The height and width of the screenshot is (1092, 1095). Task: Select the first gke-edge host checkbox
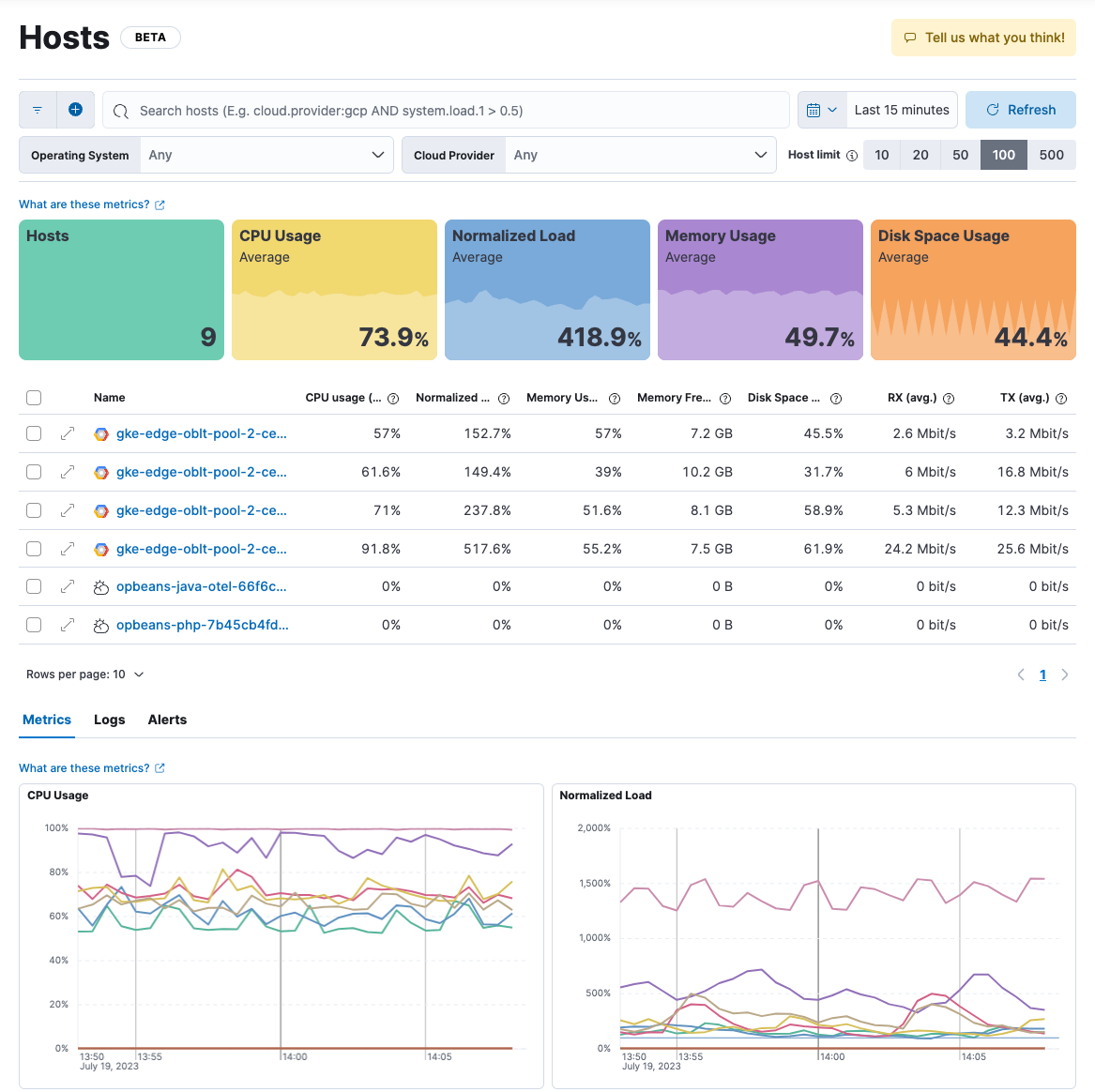33,433
